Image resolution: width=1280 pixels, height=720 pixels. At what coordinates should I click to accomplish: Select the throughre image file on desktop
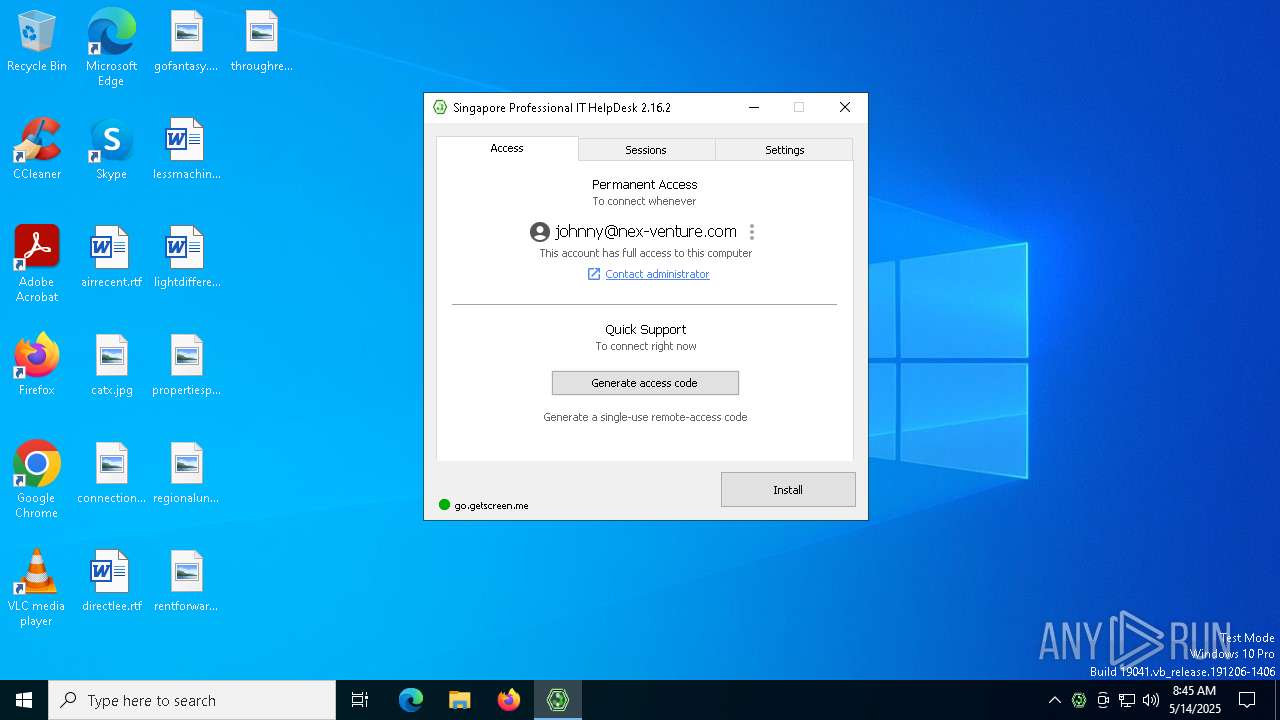pos(261,42)
